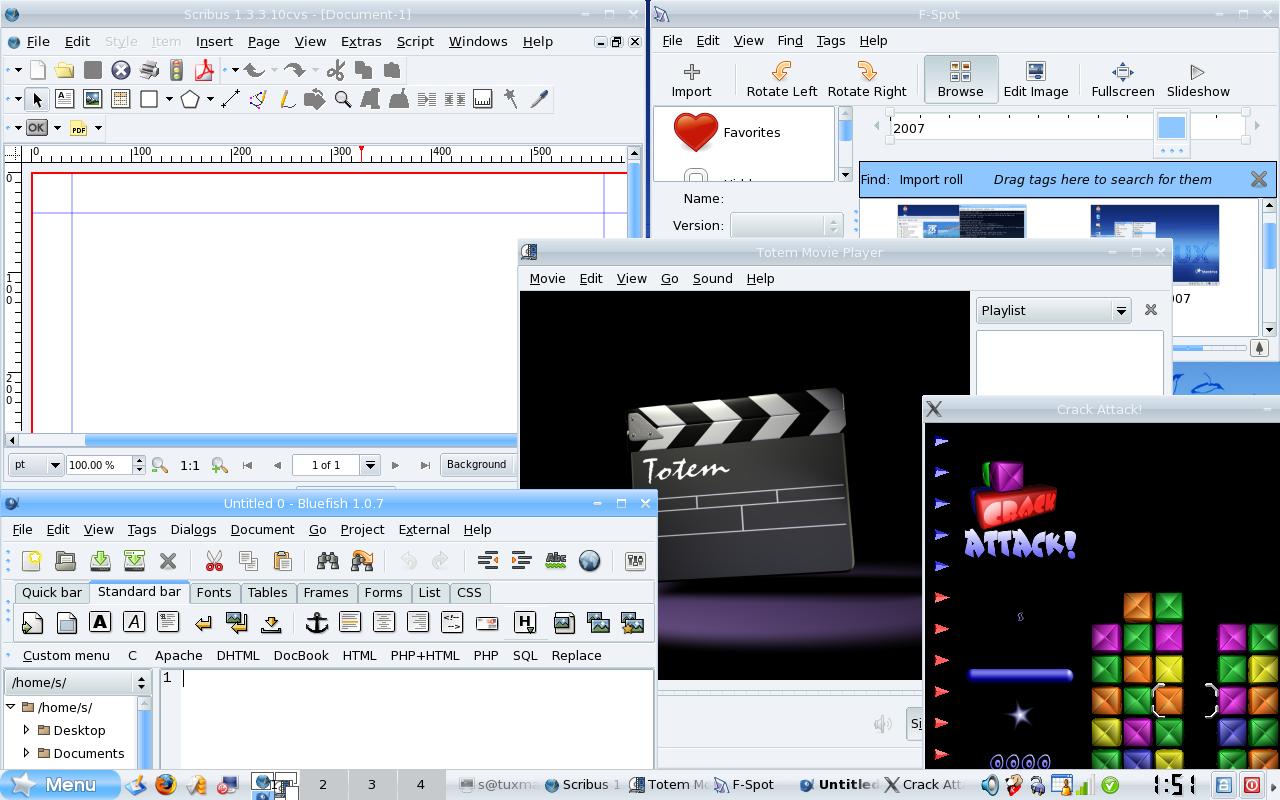Screen dimensions: 1280x800
Task: Launch Firefox from the taskbar
Action: (165, 785)
